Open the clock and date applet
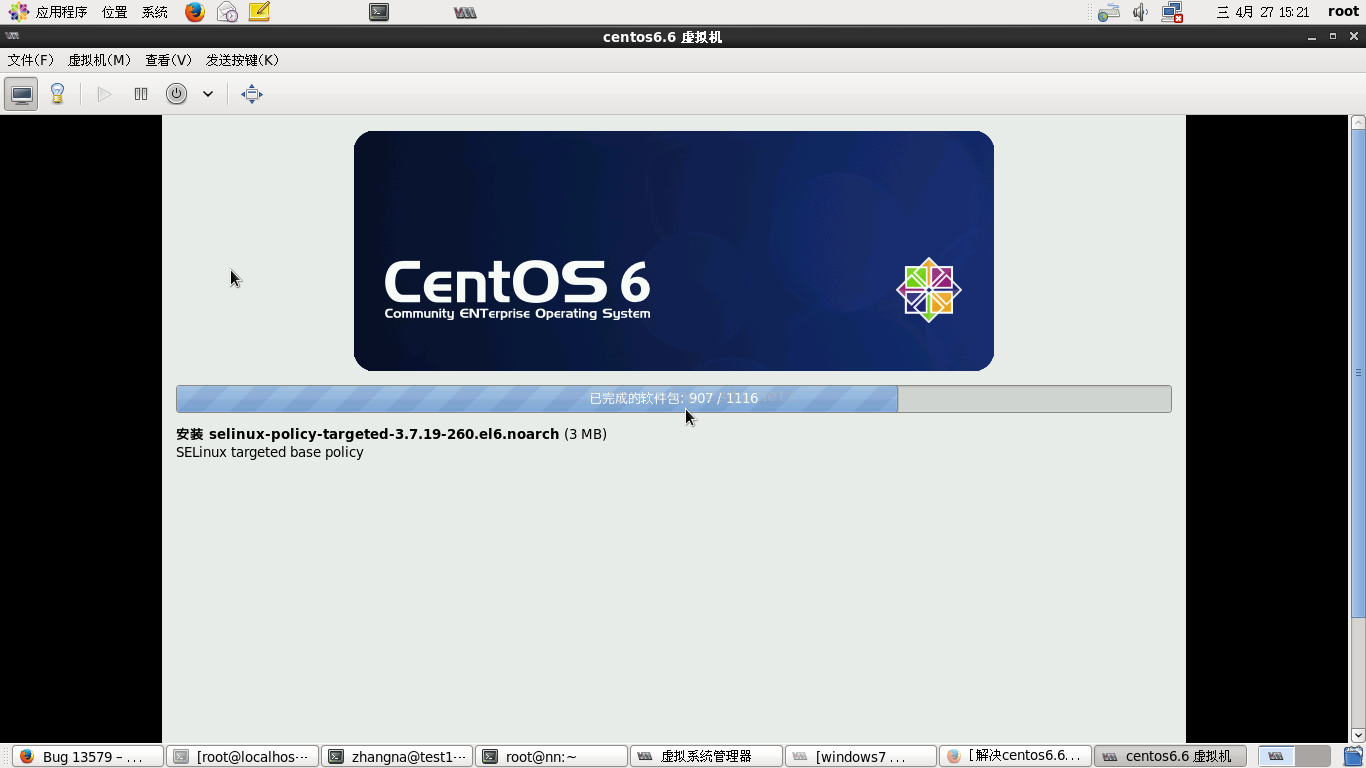Image resolution: width=1366 pixels, height=768 pixels. point(1262,12)
